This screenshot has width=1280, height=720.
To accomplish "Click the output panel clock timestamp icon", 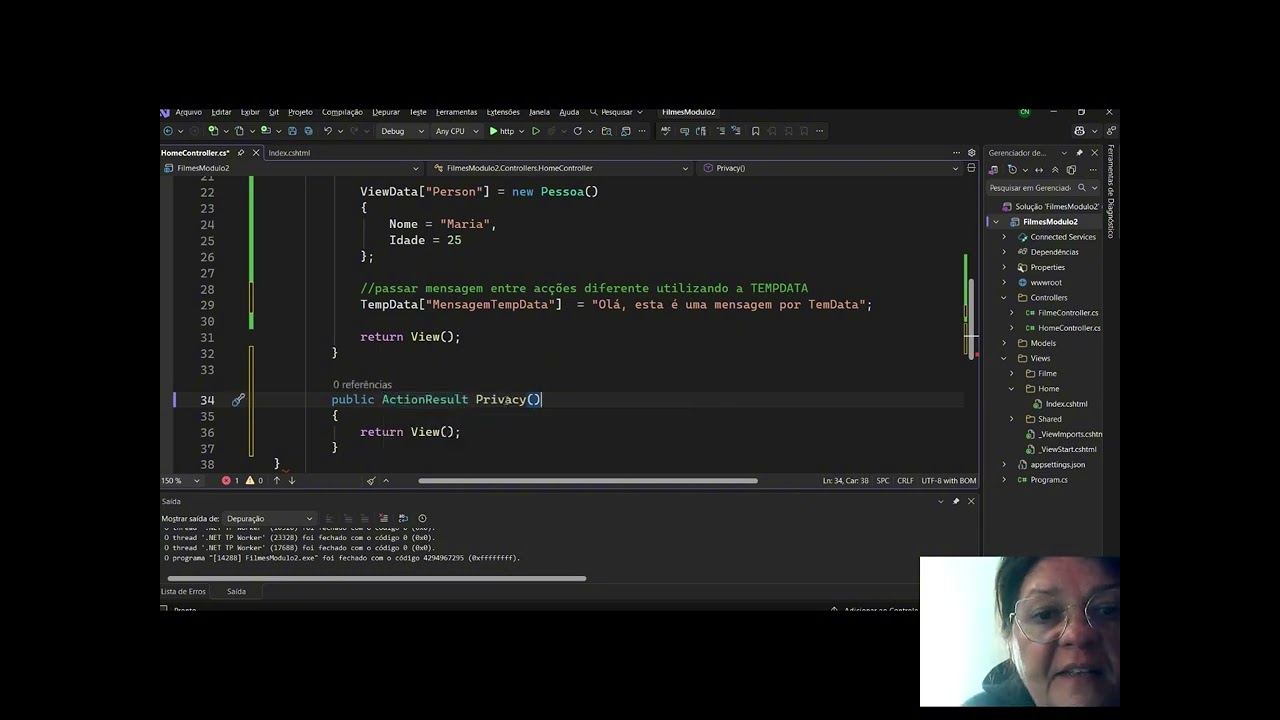I will click(422, 519).
